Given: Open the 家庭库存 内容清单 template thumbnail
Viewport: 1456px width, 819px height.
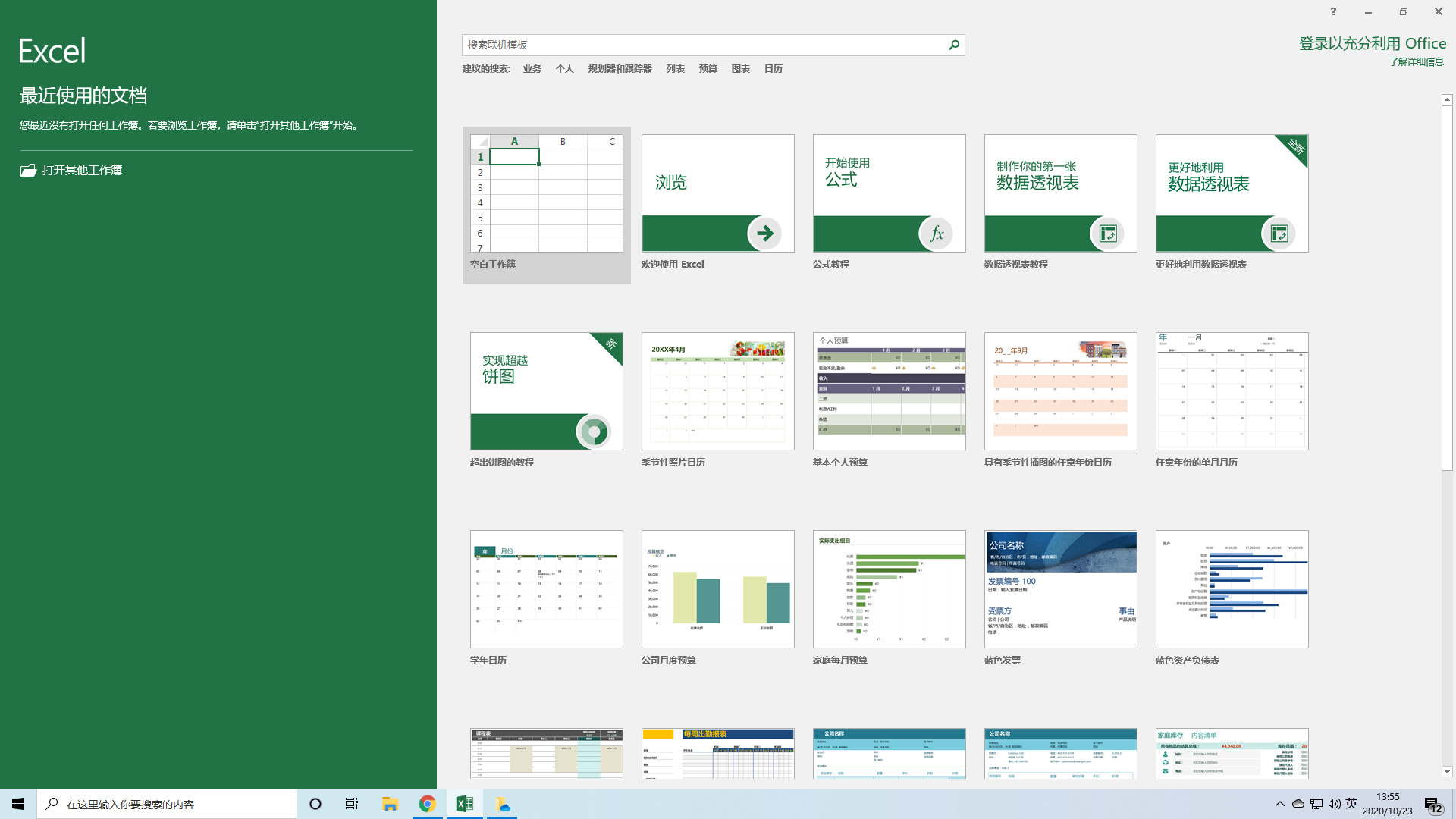Looking at the screenshot, I should (x=1232, y=753).
